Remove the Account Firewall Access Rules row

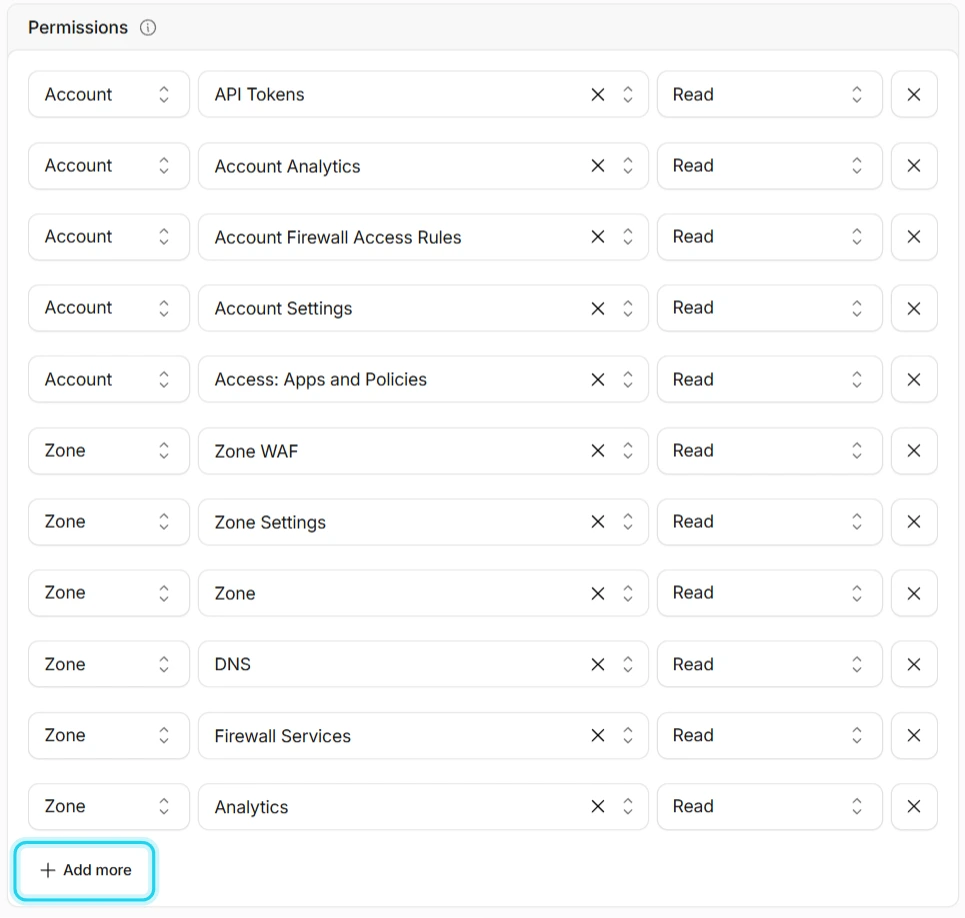pyautogui.click(x=914, y=237)
